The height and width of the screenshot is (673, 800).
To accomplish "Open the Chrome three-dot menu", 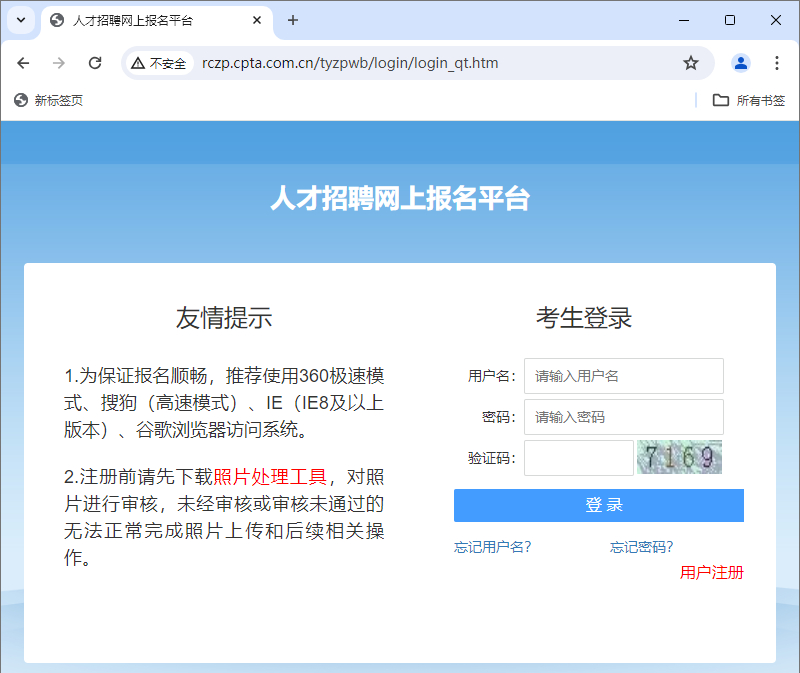I will tap(777, 63).
